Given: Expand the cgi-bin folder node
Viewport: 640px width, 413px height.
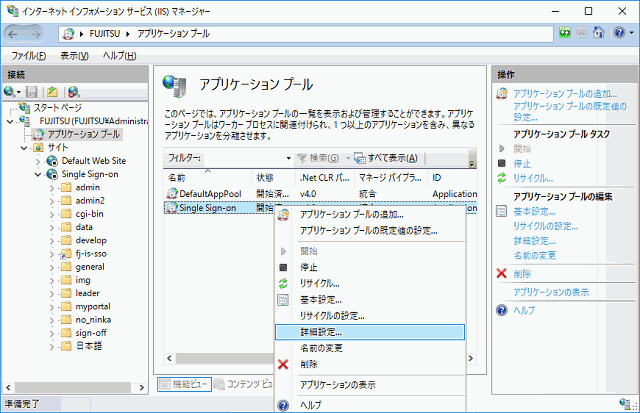Looking at the screenshot, I should point(52,215).
